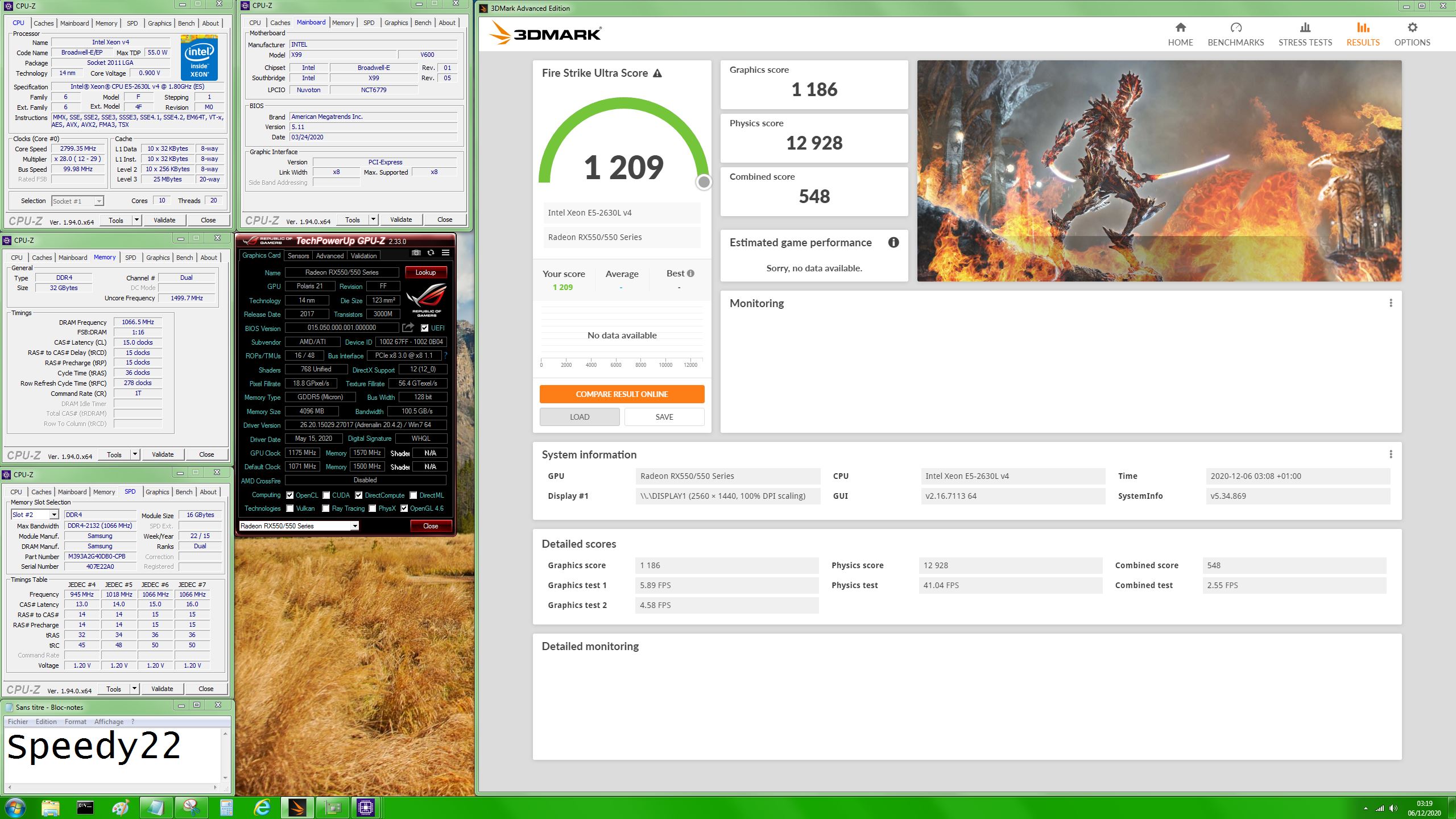Open STRESS TESTS in 3DMark

pos(1305,34)
